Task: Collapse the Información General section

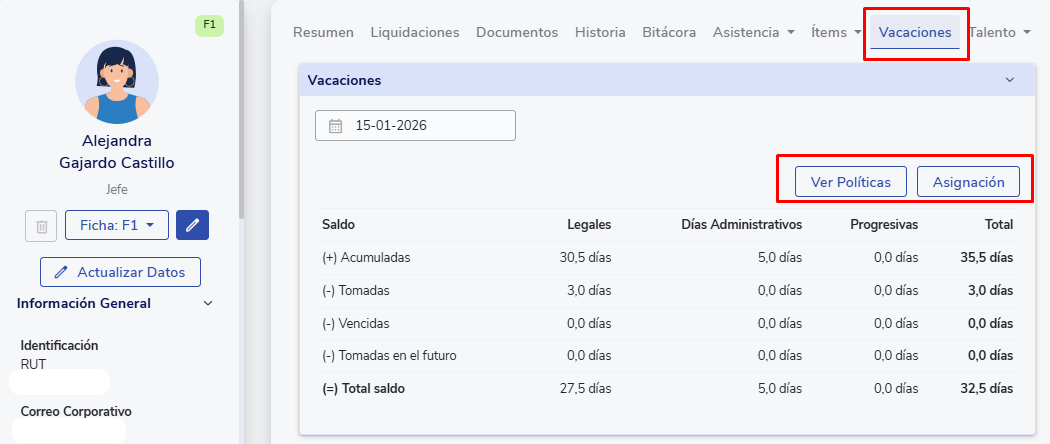Action: [208, 303]
